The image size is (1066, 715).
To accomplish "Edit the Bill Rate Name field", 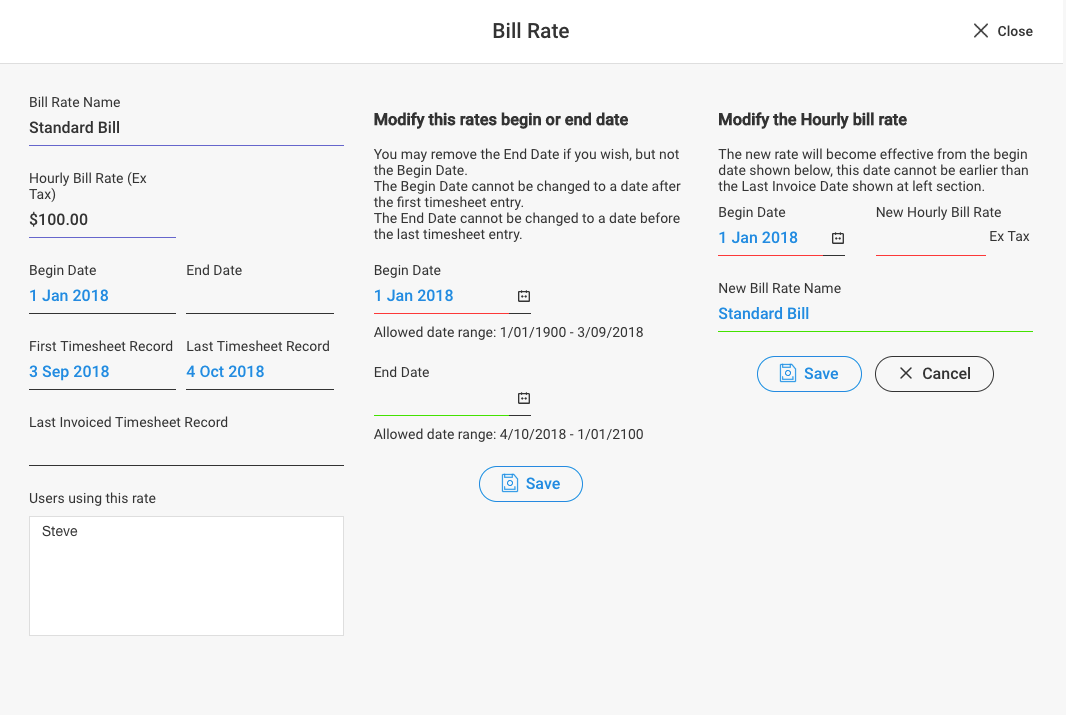I will [x=186, y=128].
